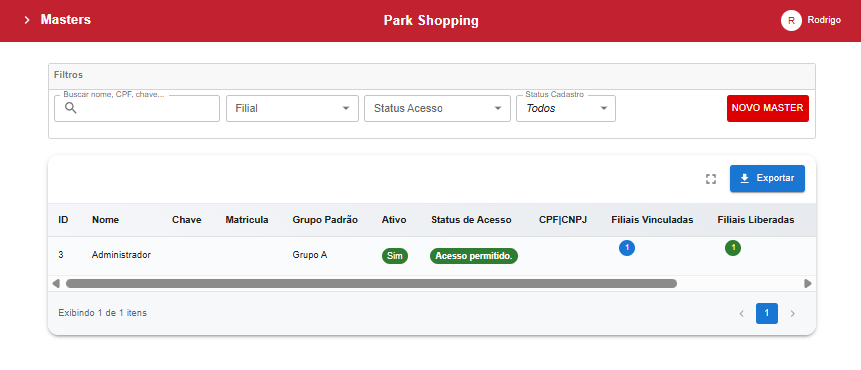Sort by the Matricula column header
The height and width of the screenshot is (370, 861).
[247, 220]
